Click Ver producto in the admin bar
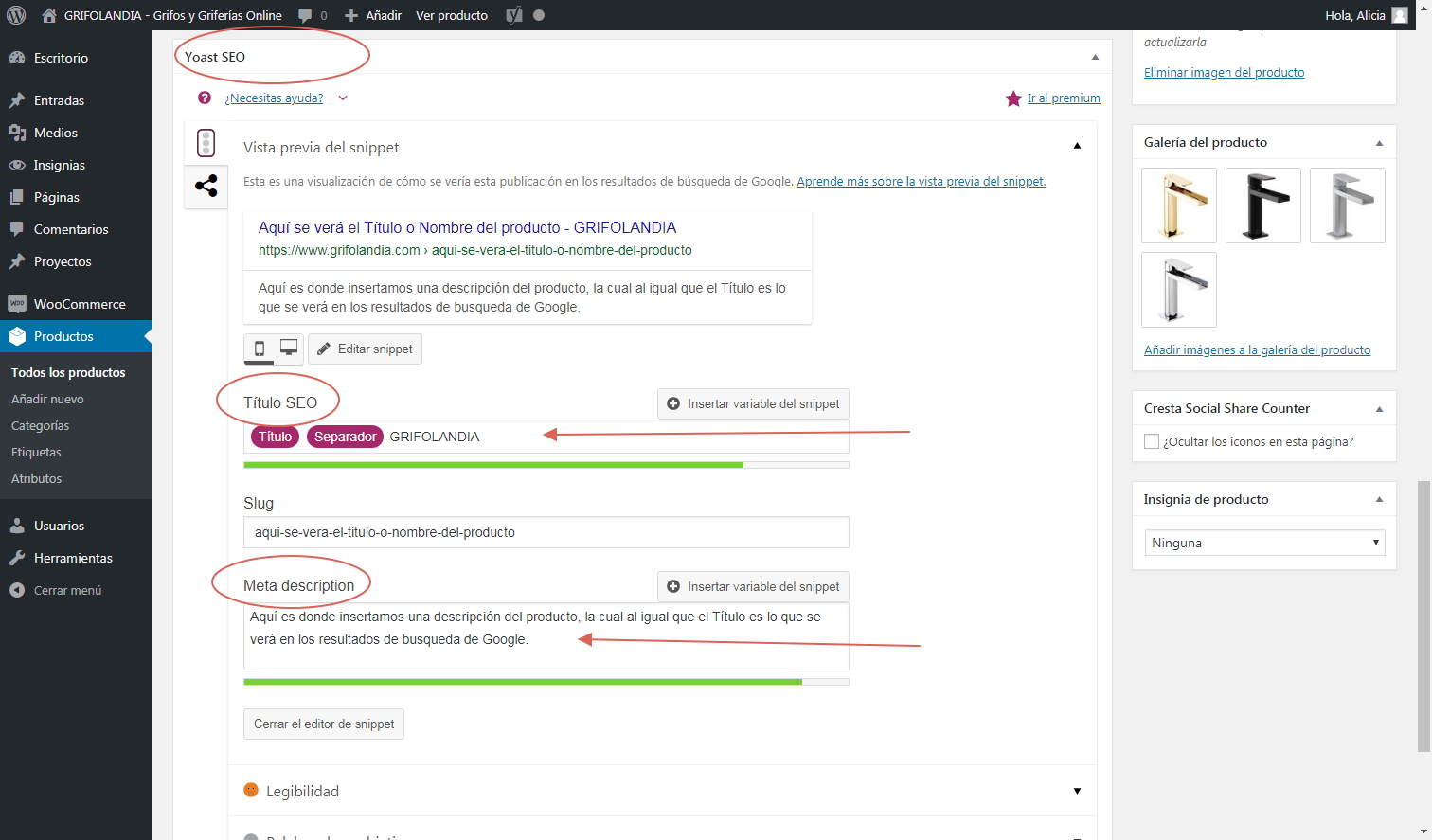The image size is (1432, 840). [x=452, y=15]
